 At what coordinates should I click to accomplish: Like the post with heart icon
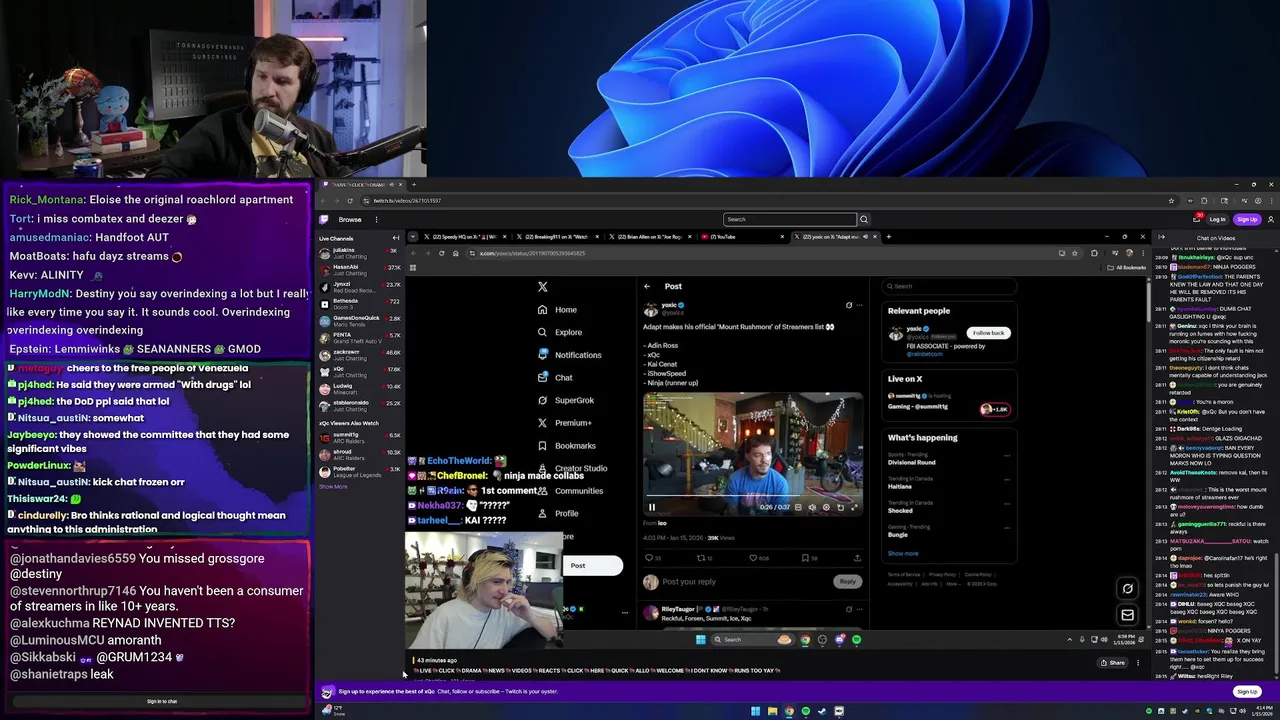752,558
